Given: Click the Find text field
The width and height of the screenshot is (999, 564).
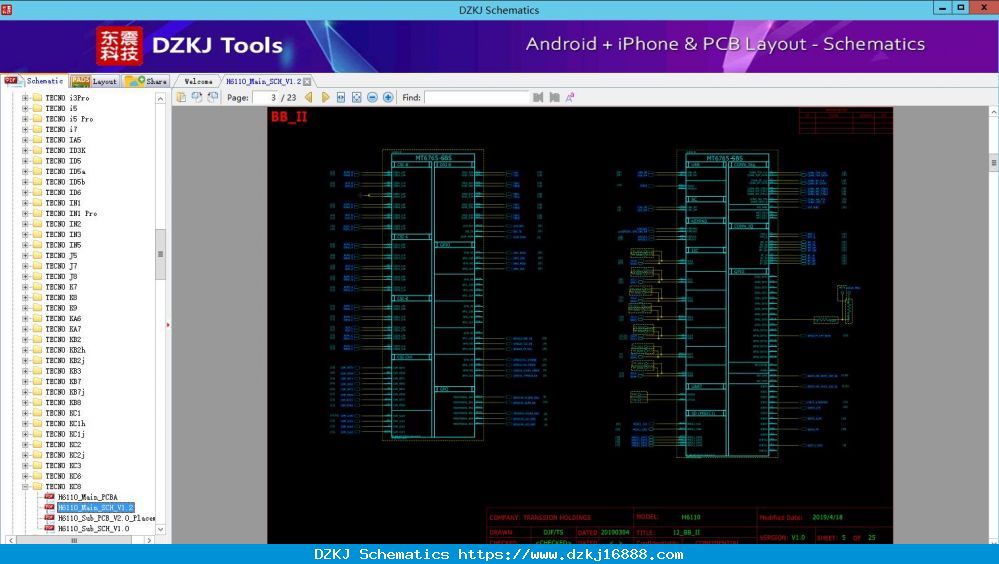Looking at the screenshot, I should click(477, 98).
